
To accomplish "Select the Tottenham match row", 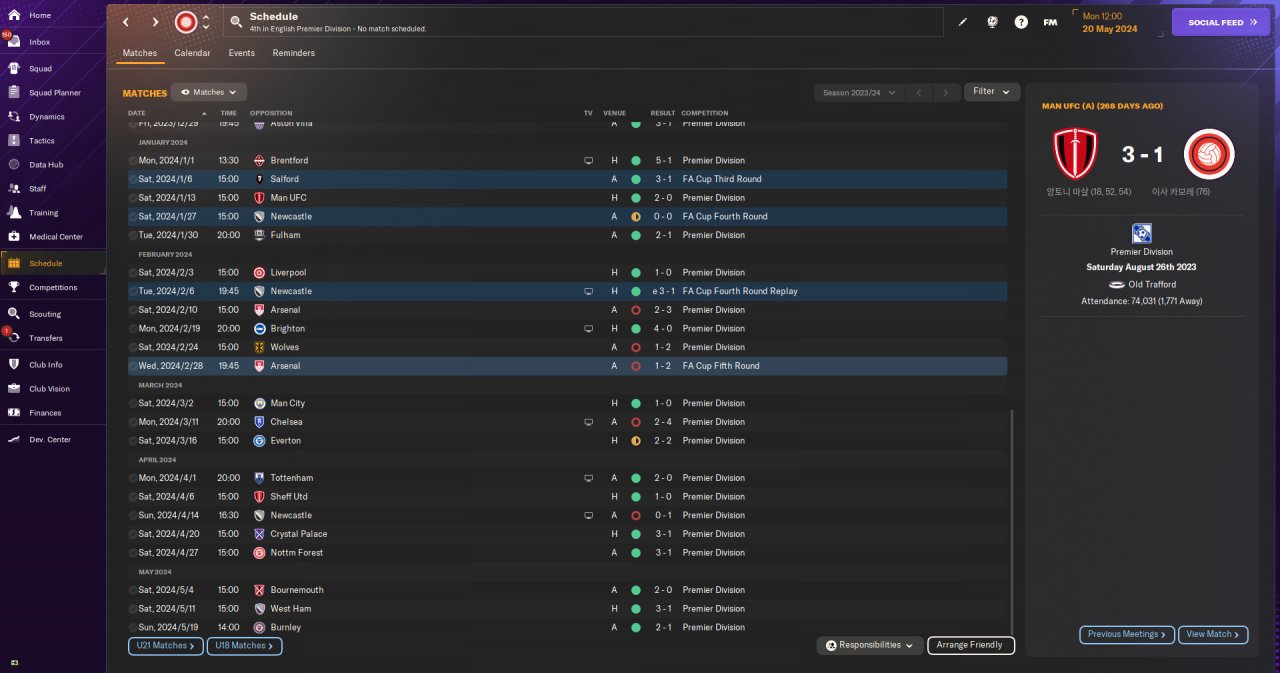I will [567, 478].
